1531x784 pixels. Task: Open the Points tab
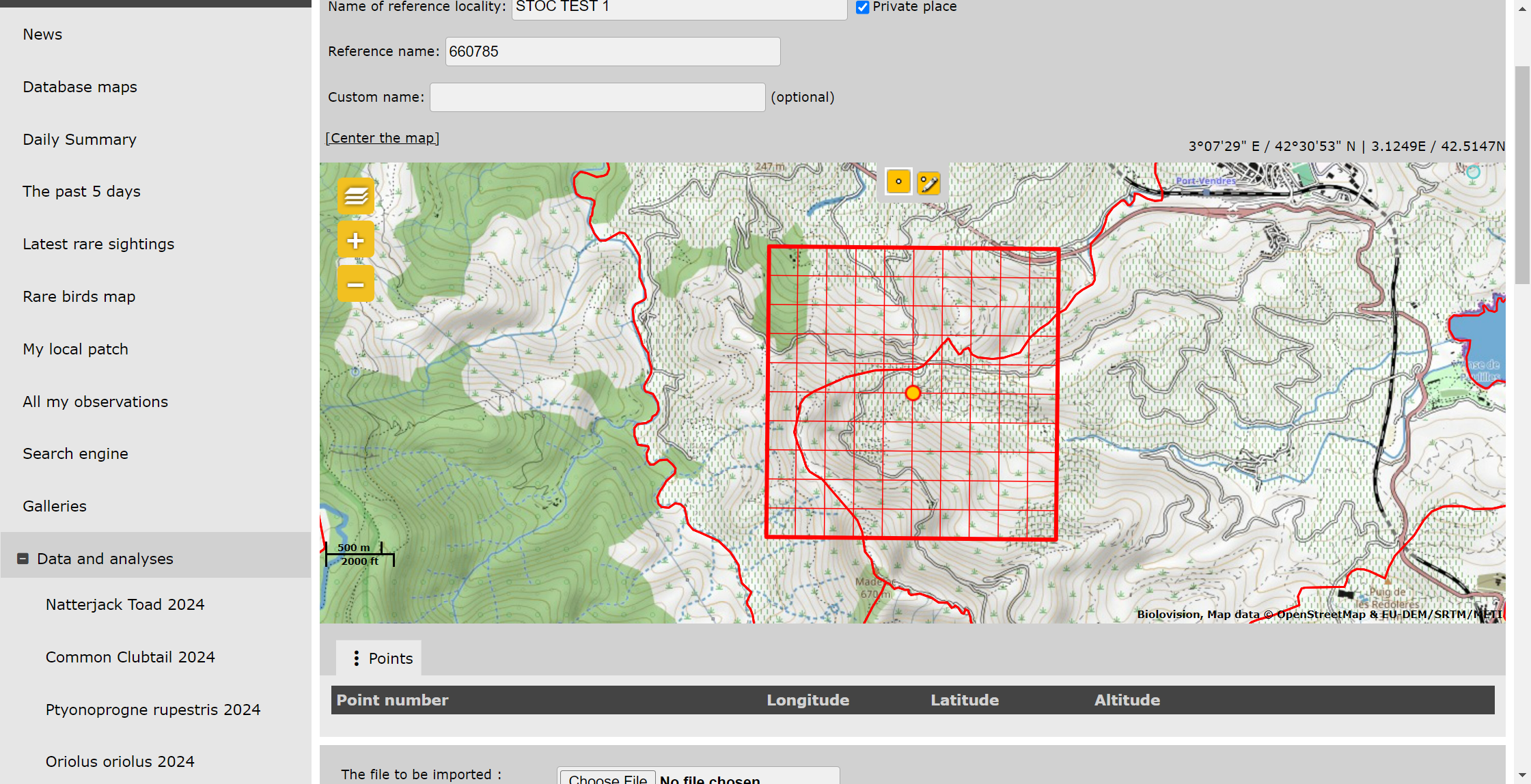(390, 658)
